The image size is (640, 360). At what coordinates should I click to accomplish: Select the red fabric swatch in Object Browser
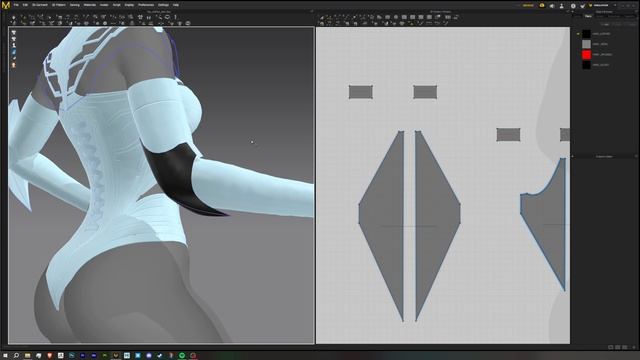click(x=586, y=54)
